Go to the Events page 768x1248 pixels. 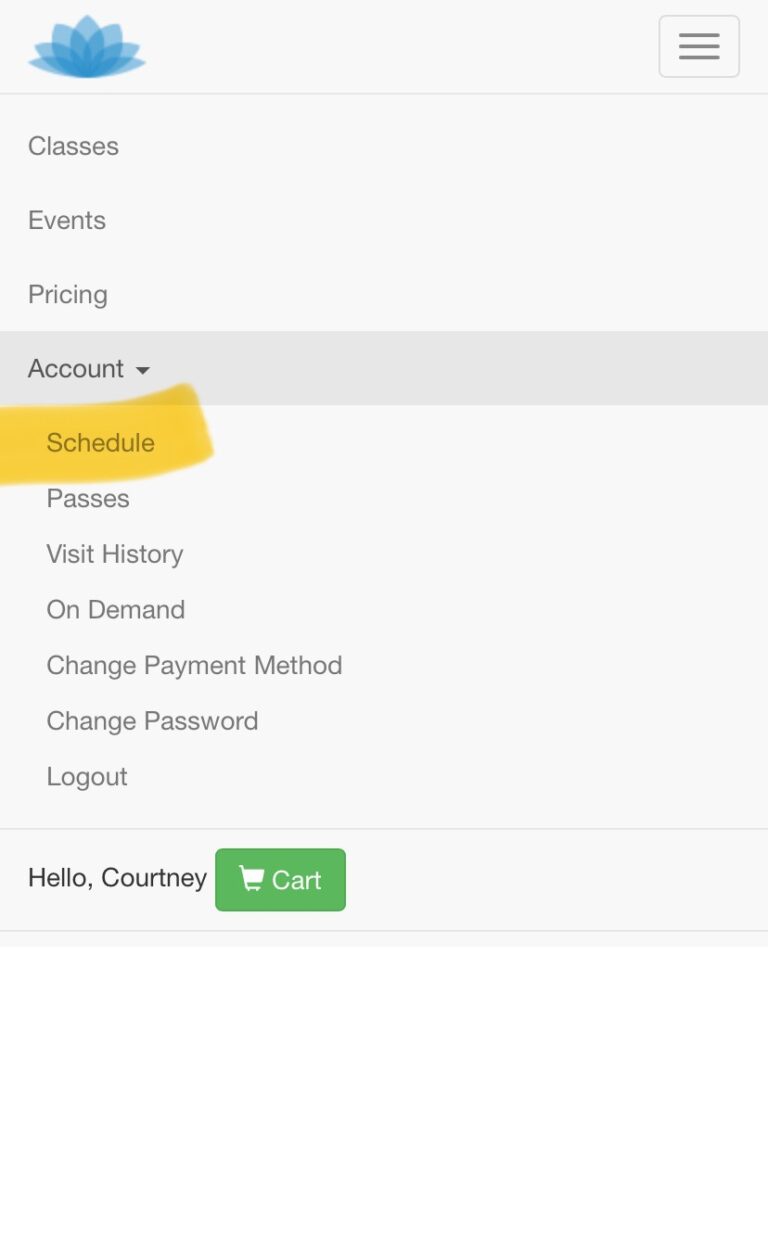pyautogui.click(x=67, y=220)
